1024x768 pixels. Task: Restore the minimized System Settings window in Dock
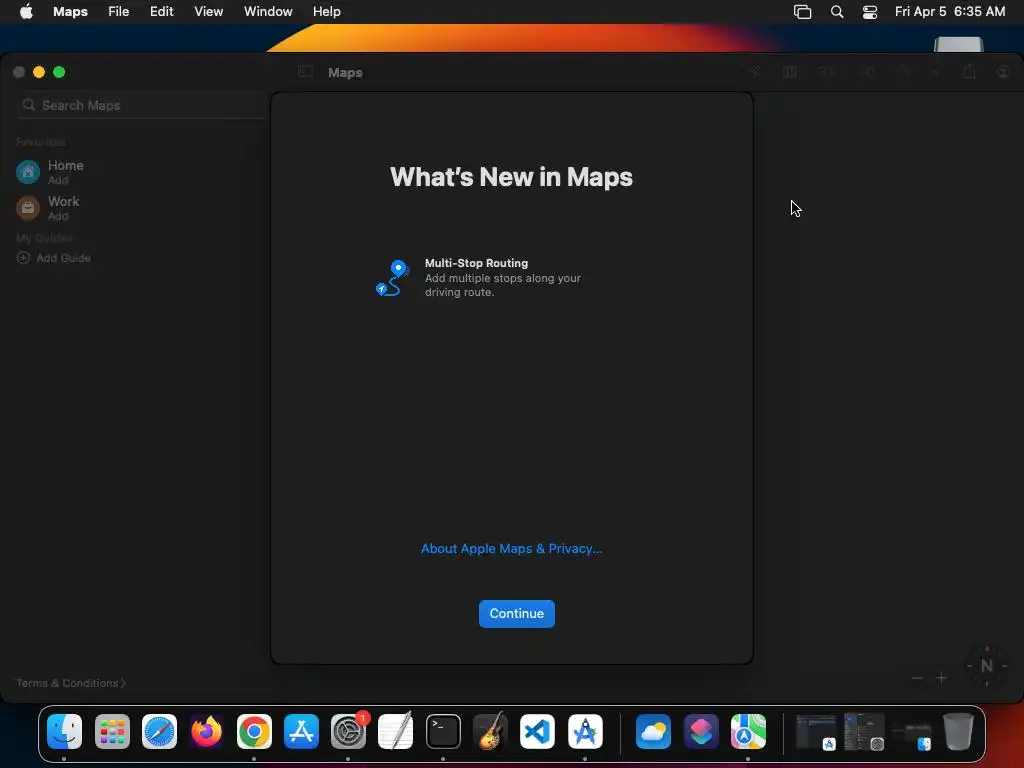[x=864, y=731]
